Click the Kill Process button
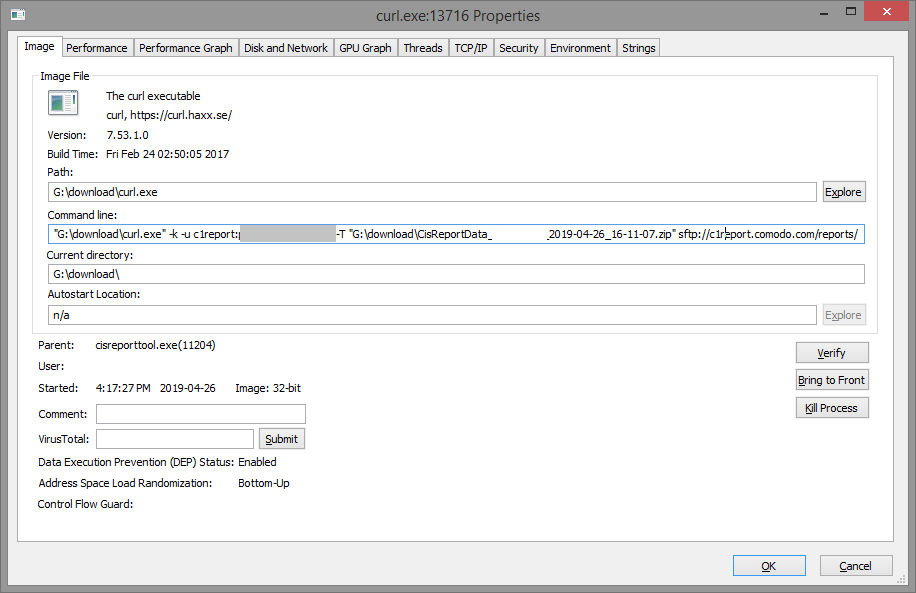This screenshot has height=593, width=916. click(x=831, y=408)
